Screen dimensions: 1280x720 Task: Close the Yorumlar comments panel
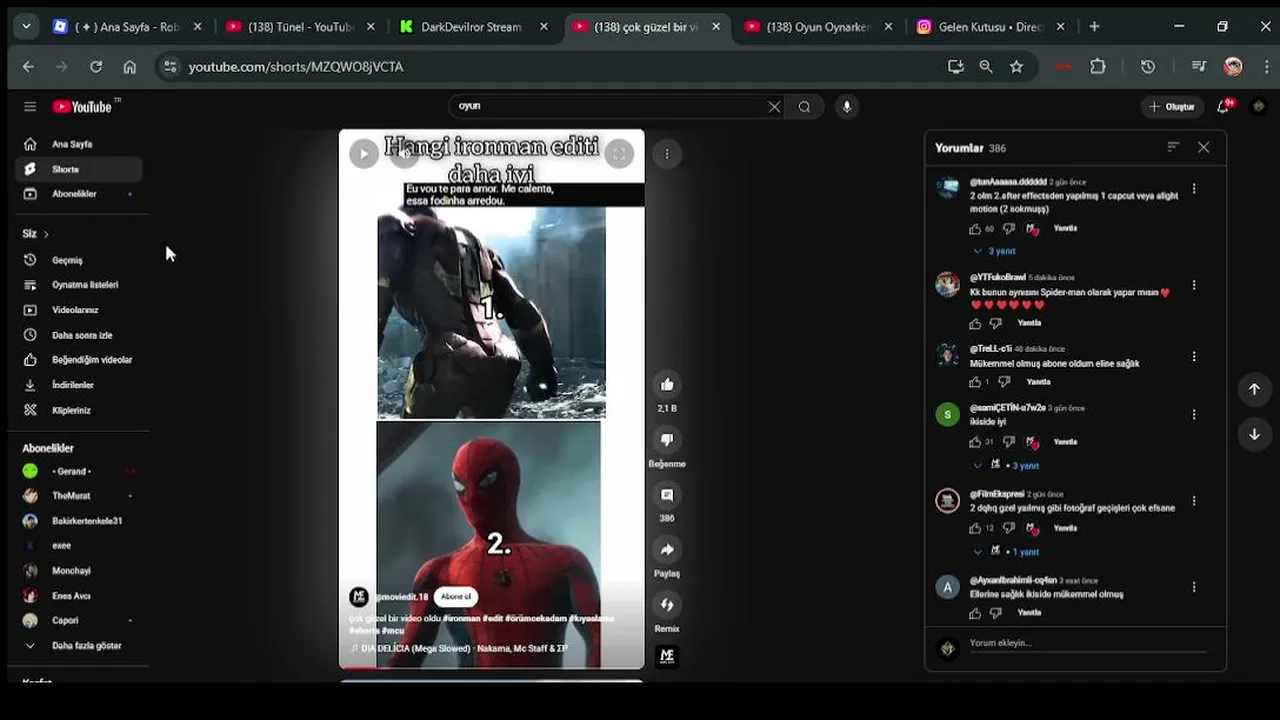point(1204,147)
